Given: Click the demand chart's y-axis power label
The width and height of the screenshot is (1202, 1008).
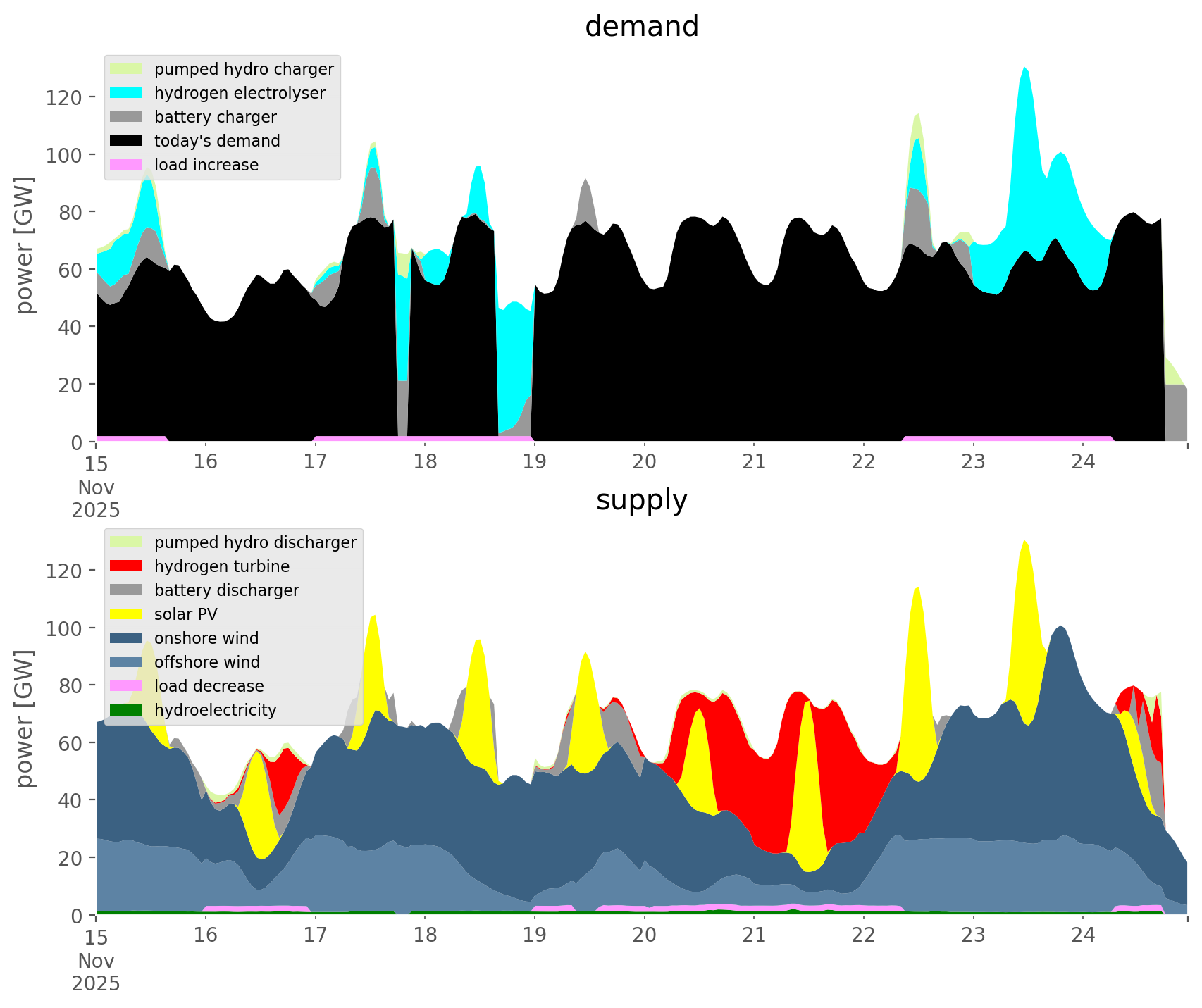Looking at the screenshot, I should click(x=25, y=245).
